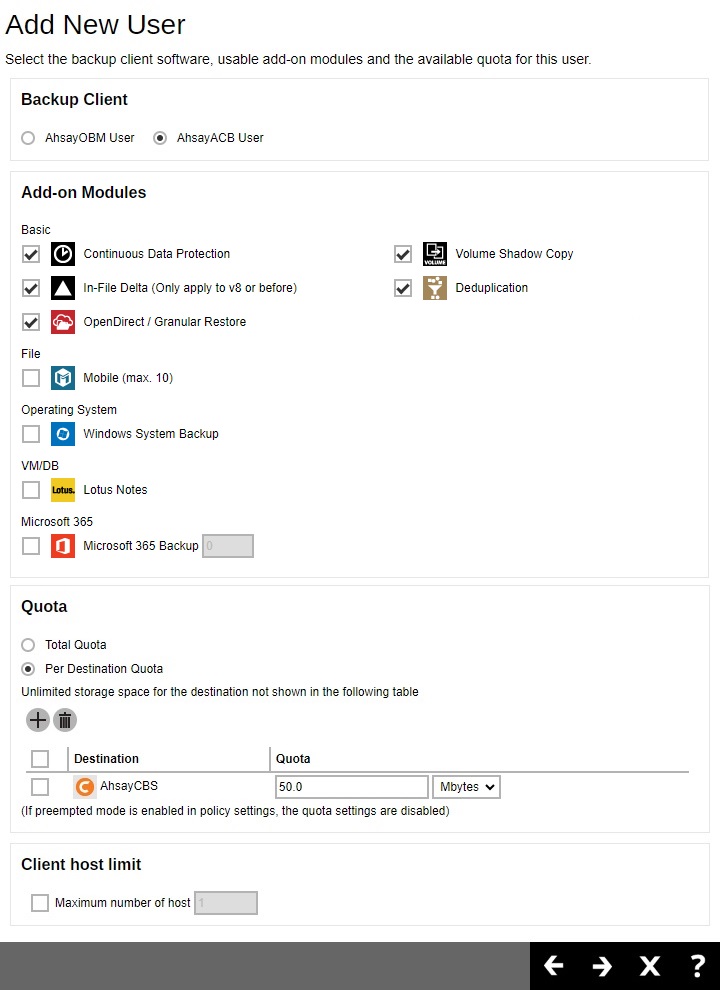This screenshot has width=720, height=990.
Task: Tick the Maximum number of host checkbox
Action: 40,903
